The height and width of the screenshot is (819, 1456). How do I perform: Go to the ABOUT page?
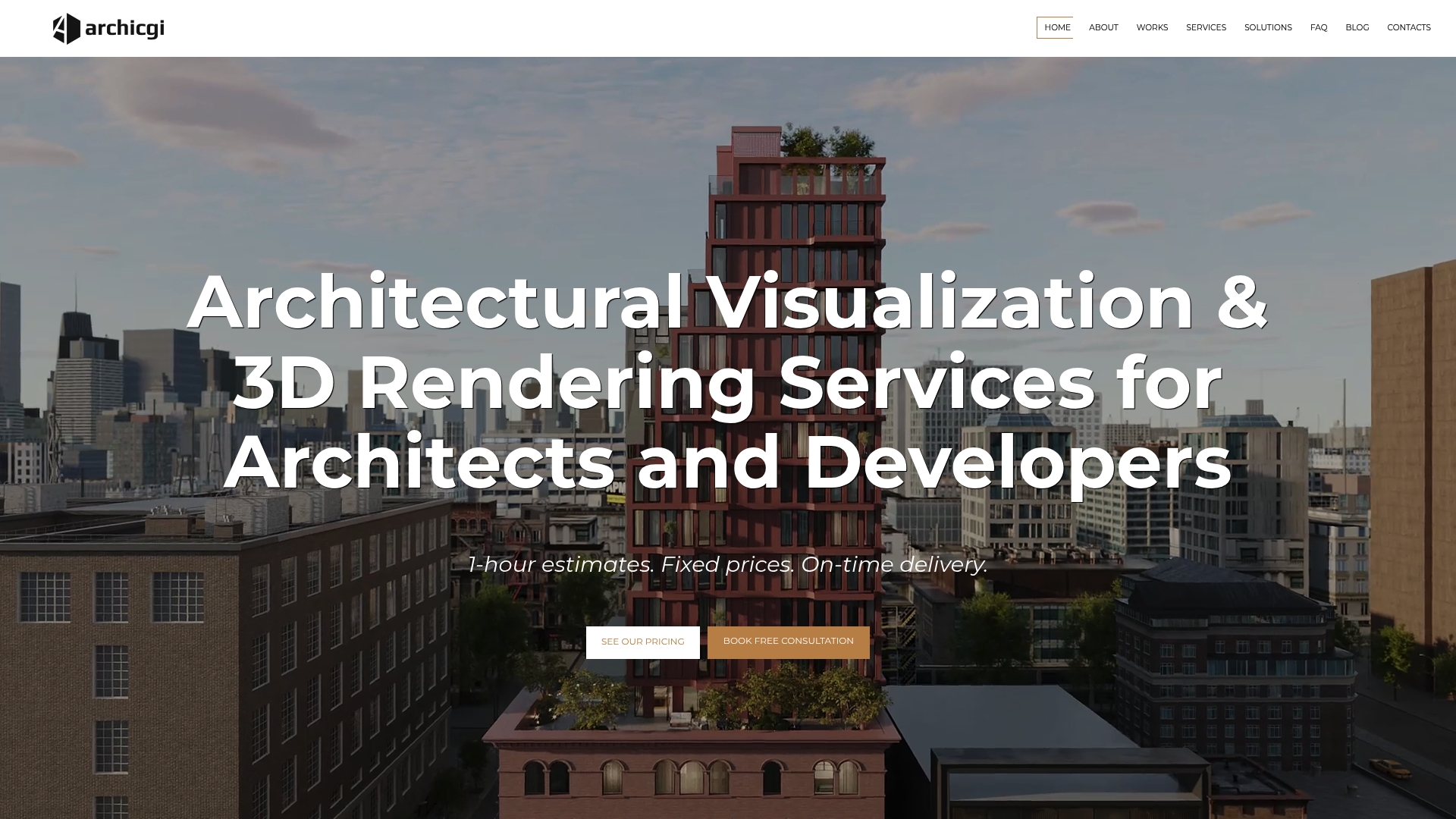[x=1103, y=27]
